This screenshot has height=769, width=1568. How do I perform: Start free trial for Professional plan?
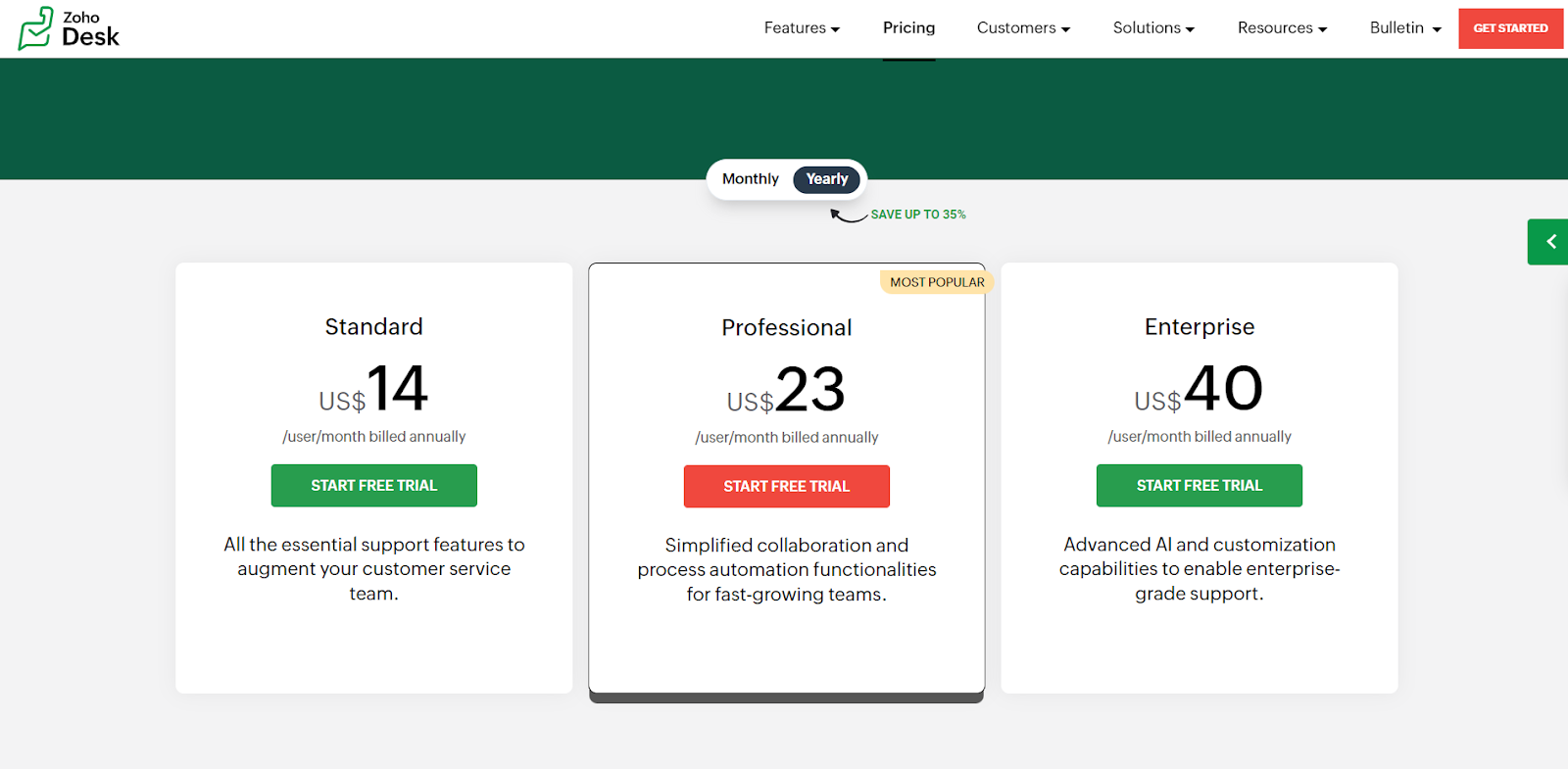click(x=786, y=487)
